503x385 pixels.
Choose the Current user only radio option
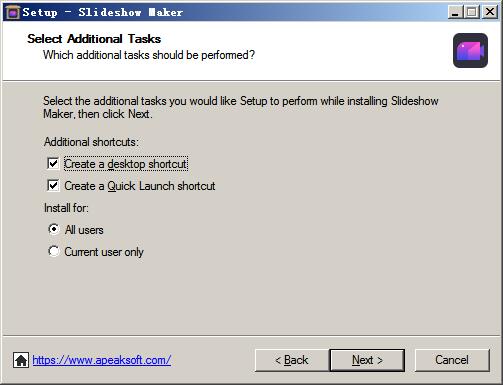54,251
